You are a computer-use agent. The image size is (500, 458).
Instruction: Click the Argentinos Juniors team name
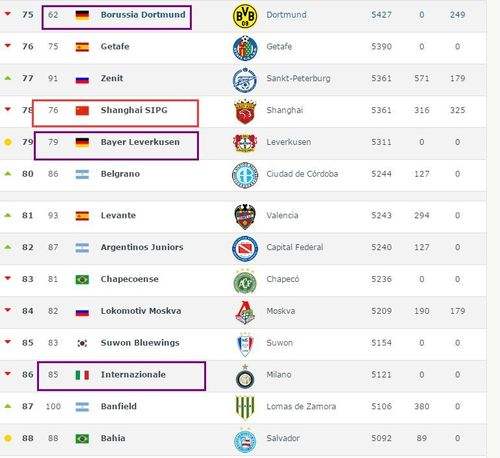click(142, 247)
